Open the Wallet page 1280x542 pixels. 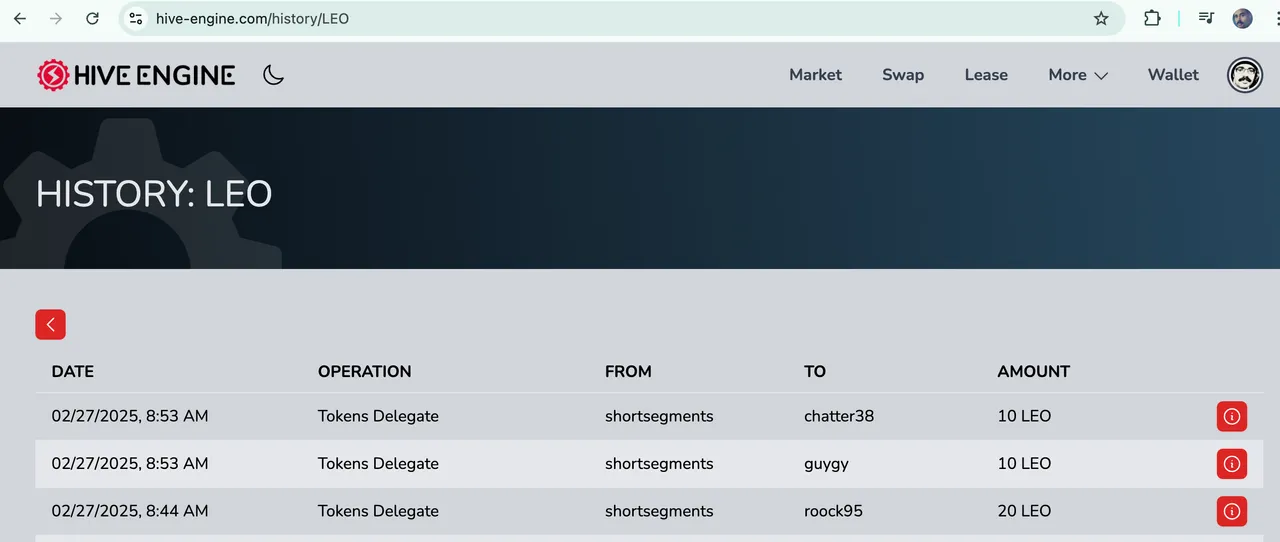pos(1173,75)
